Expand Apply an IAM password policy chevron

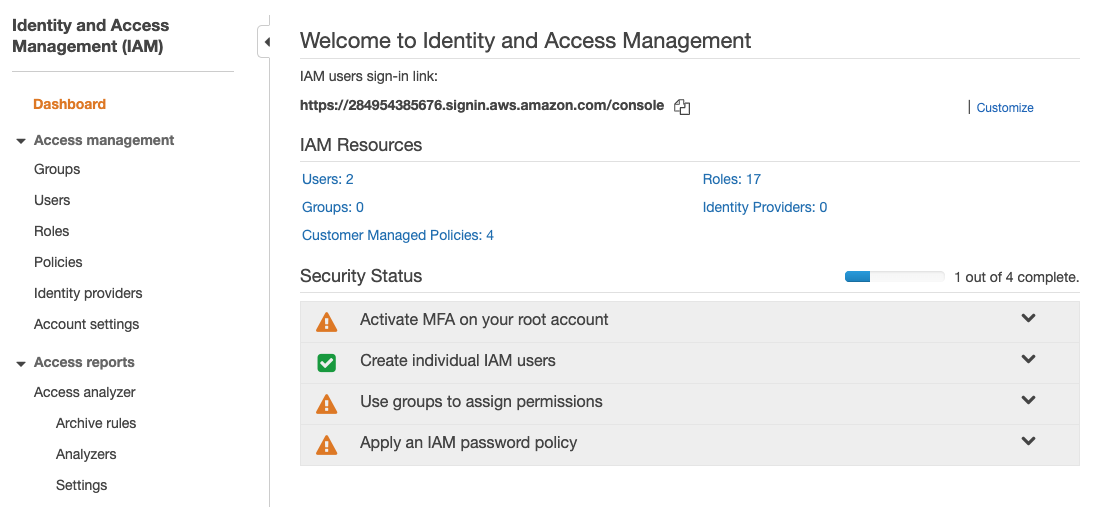[x=1028, y=442]
